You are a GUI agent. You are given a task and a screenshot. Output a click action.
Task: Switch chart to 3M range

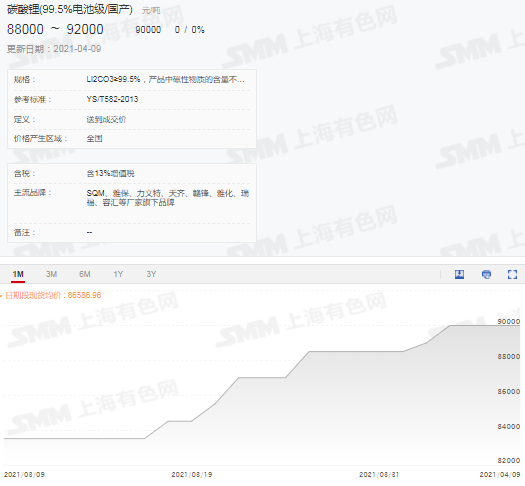pyautogui.click(x=51, y=274)
